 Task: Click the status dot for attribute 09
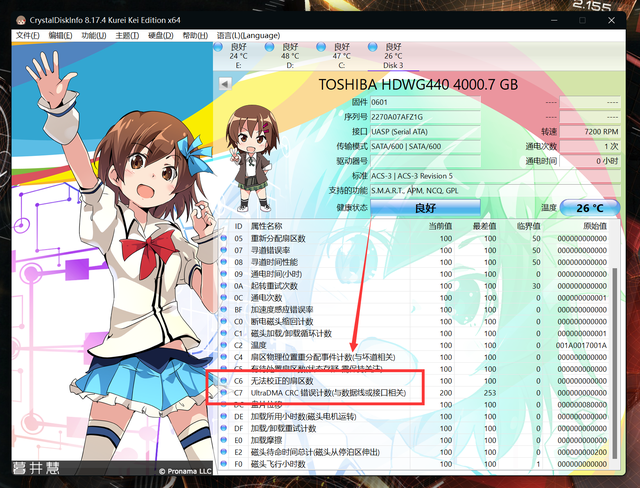click(224, 273)
